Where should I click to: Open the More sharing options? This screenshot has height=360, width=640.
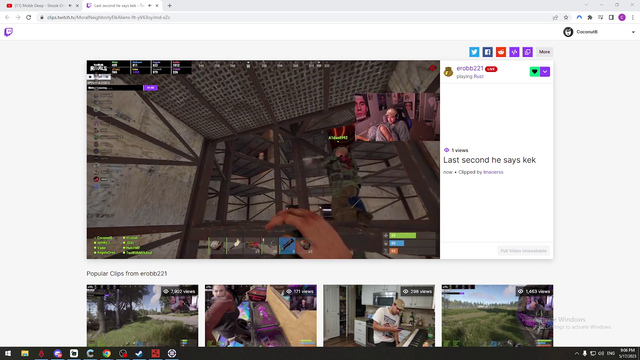pos(544,52)
